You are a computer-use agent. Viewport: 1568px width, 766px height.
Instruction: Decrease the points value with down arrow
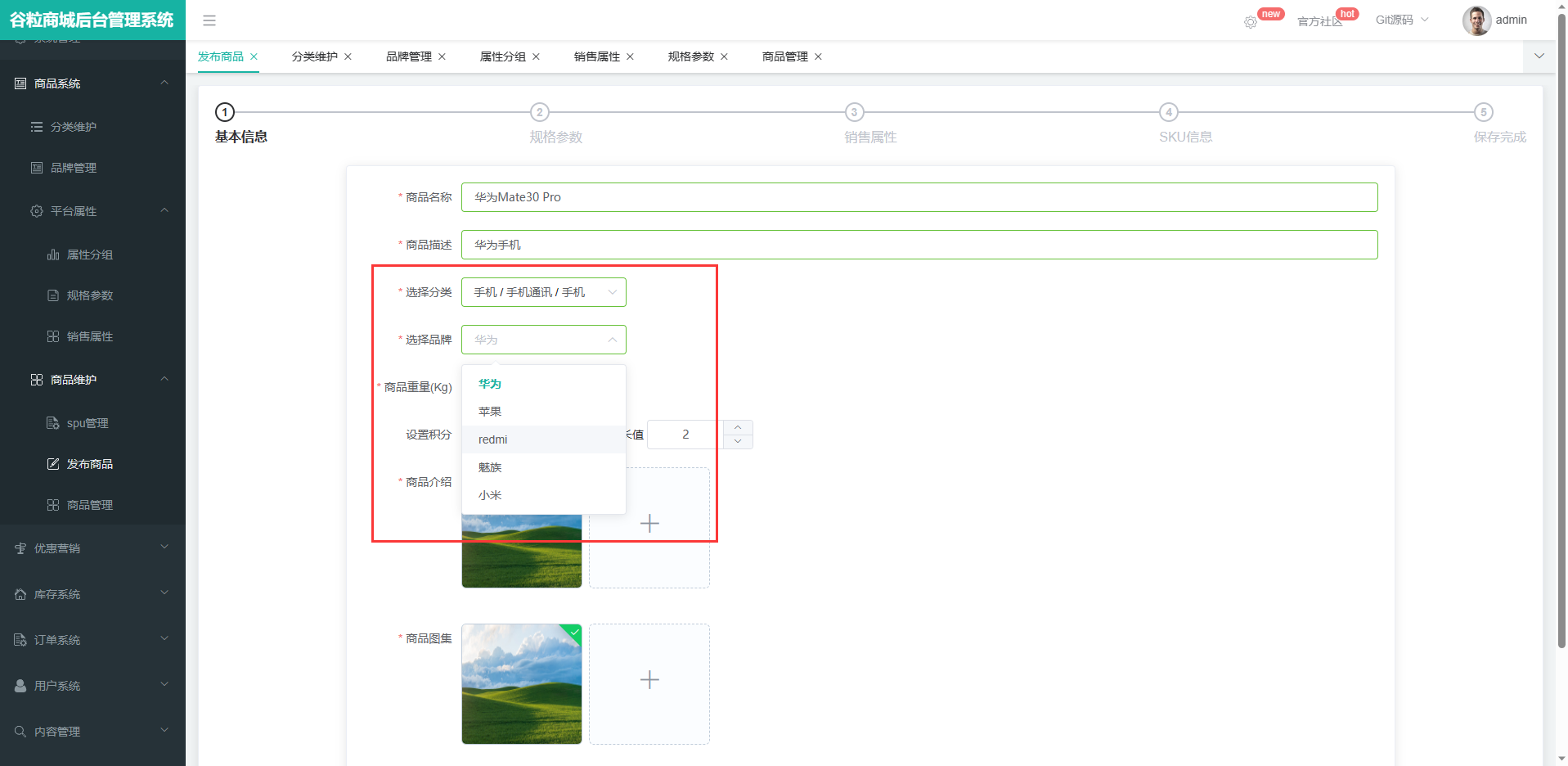(738, 442)
